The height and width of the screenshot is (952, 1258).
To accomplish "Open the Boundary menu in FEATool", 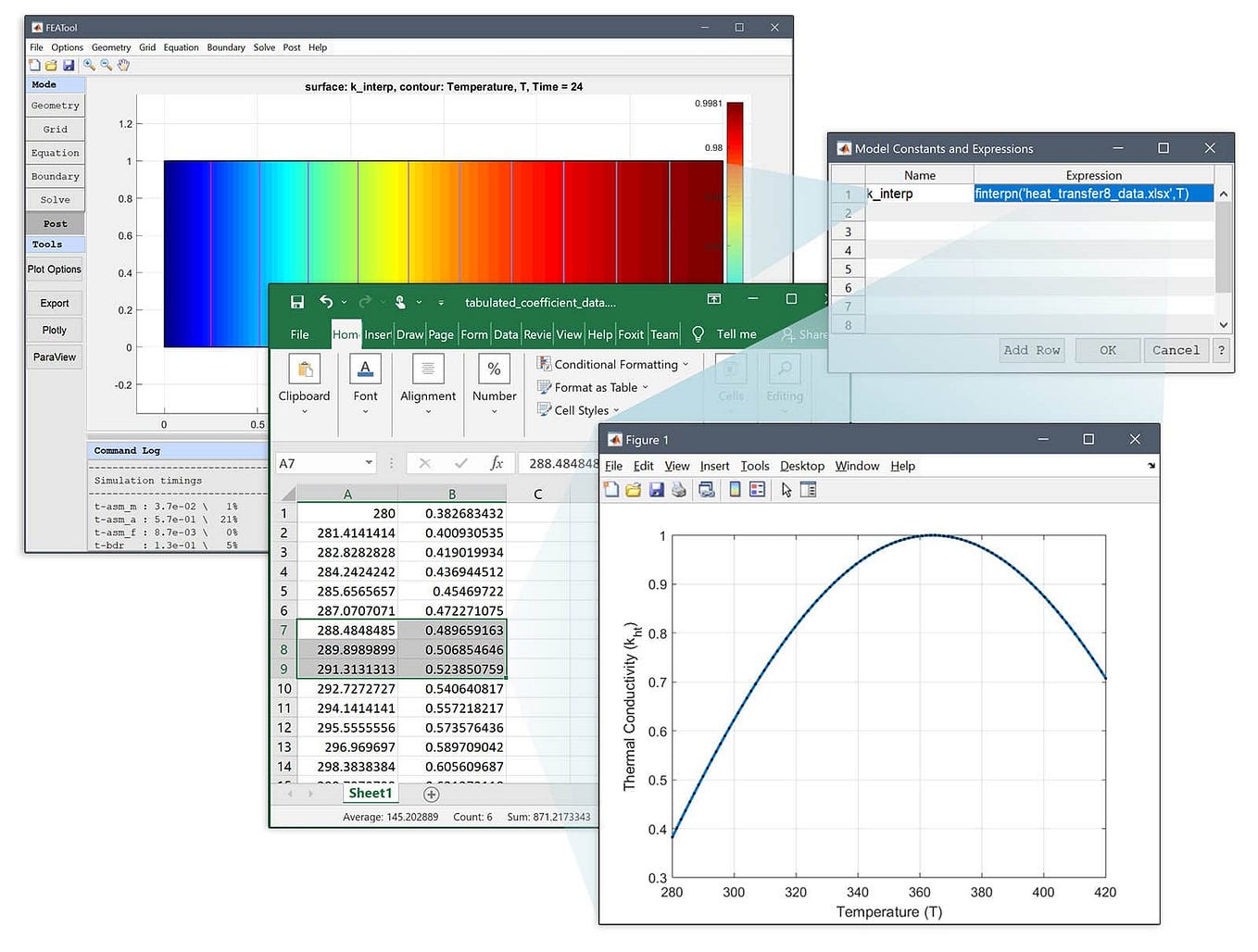I will (x=226, y=47).
